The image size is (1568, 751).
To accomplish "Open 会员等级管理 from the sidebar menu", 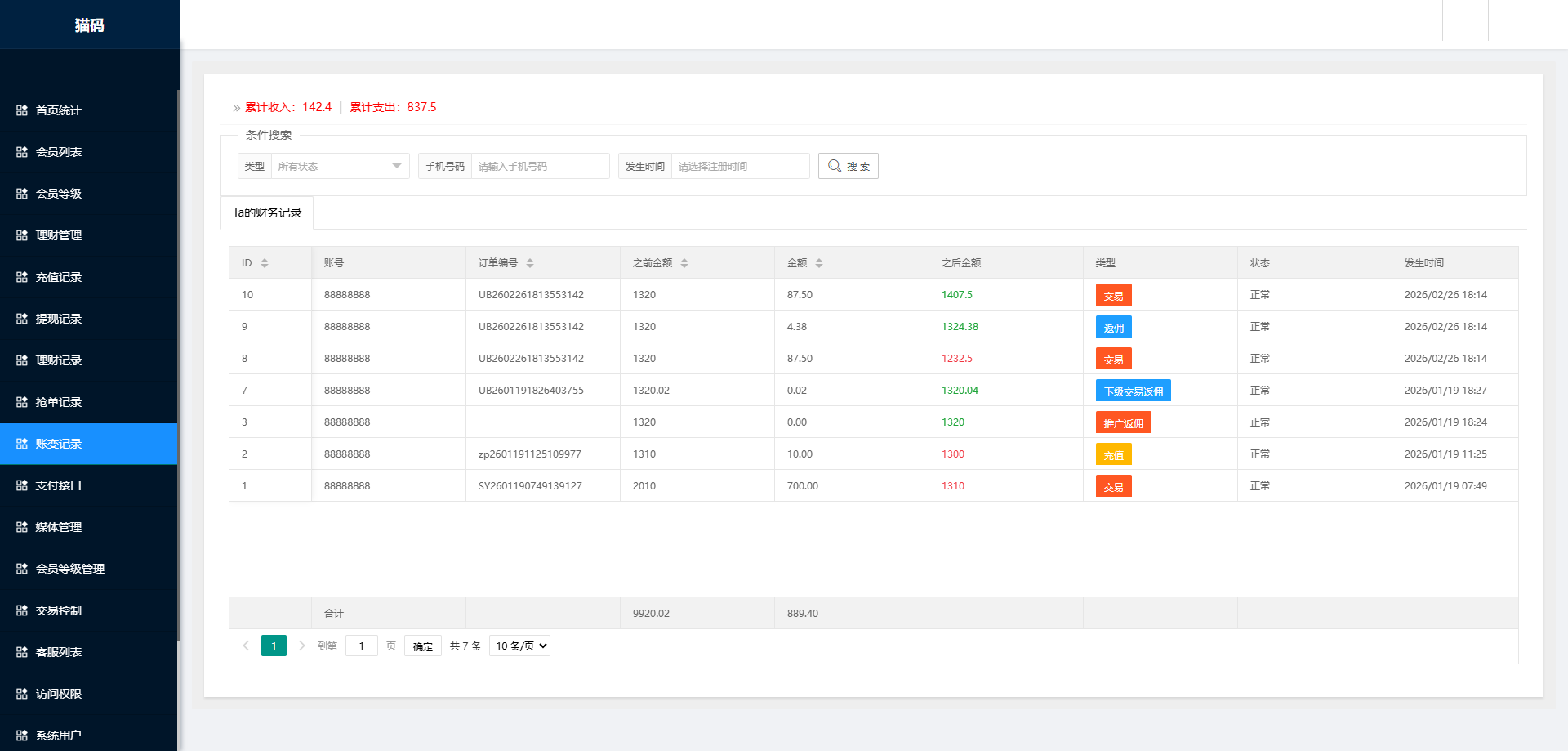I will [x=21, y=568].
